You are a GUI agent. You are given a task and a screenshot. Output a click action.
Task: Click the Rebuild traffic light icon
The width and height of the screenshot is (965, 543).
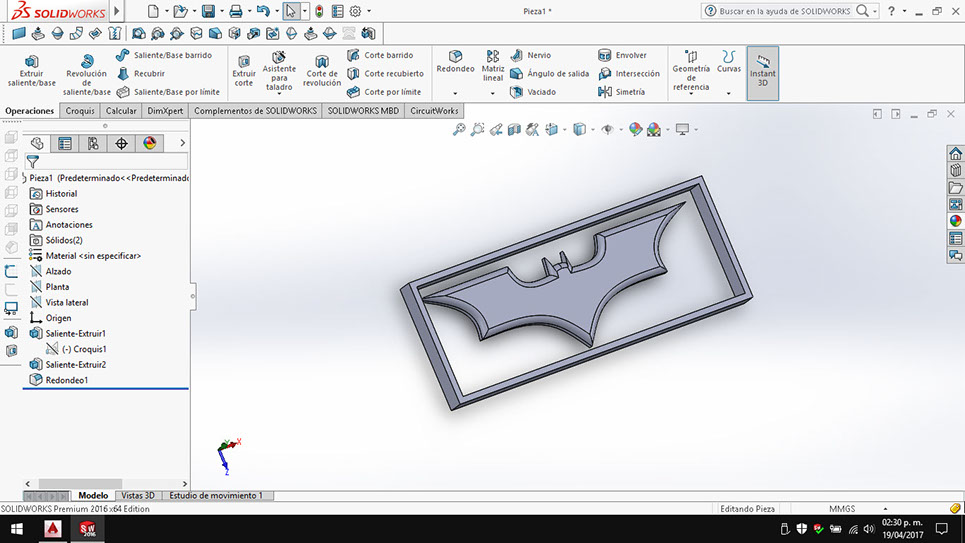pos(319,11)
